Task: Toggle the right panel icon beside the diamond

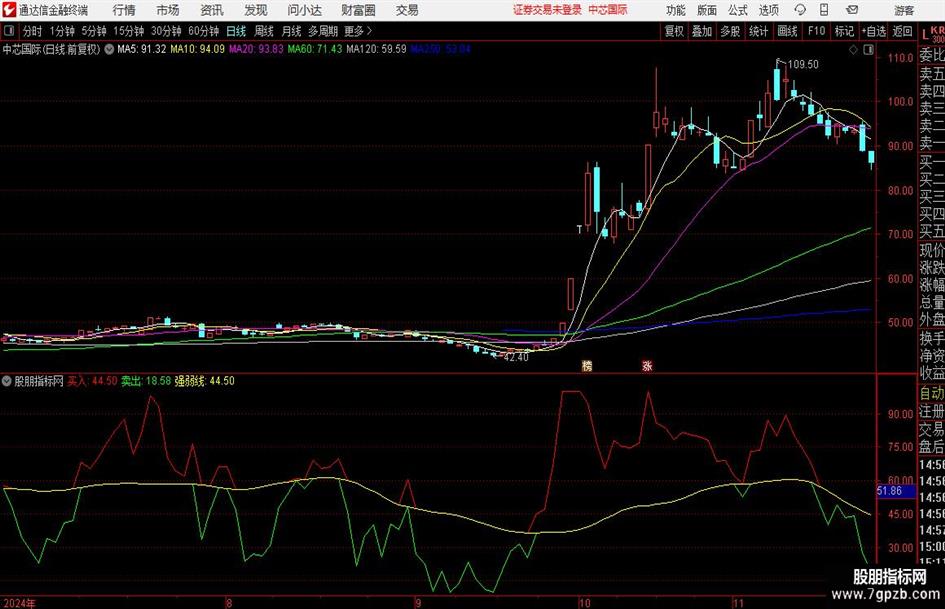Action: coord(868,50)
